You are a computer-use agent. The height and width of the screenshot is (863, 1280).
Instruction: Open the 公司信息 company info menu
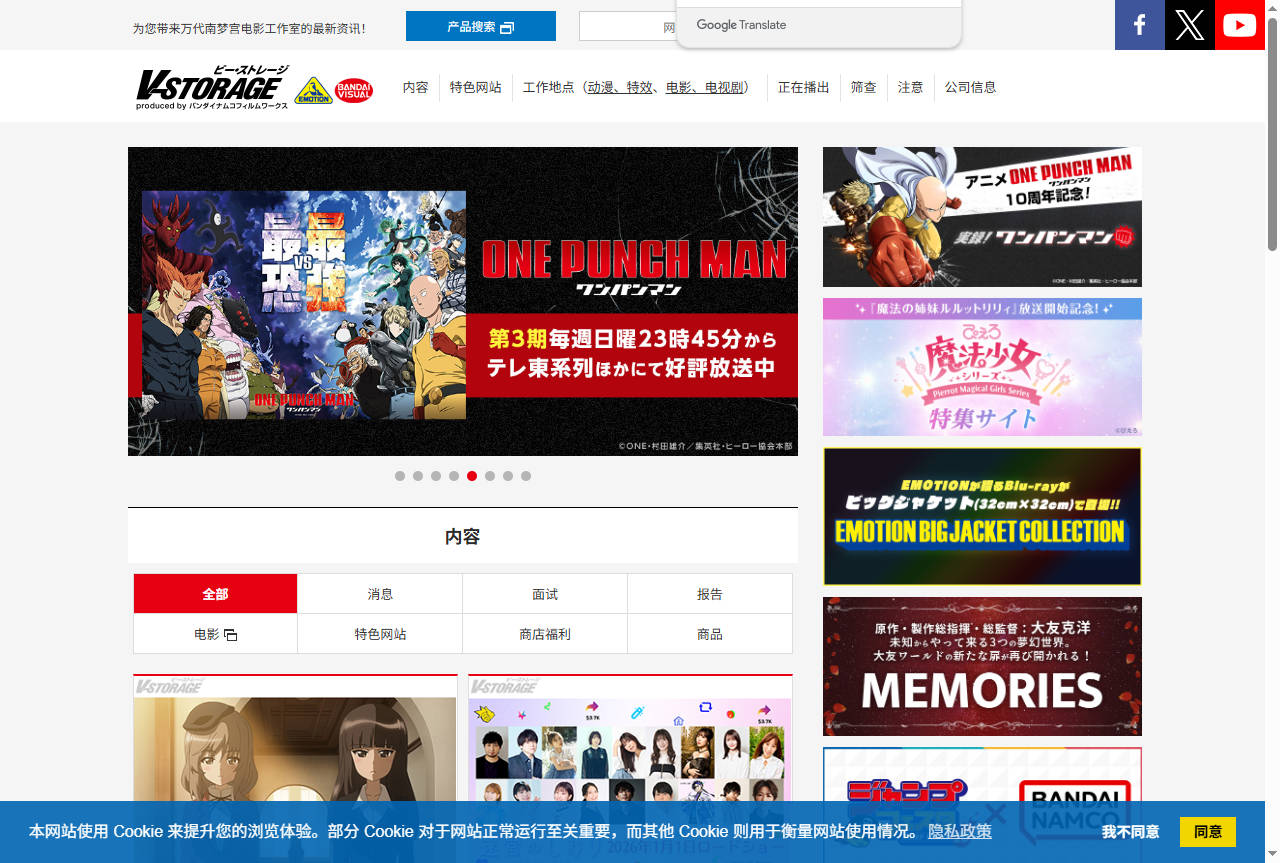pos(970,88)
